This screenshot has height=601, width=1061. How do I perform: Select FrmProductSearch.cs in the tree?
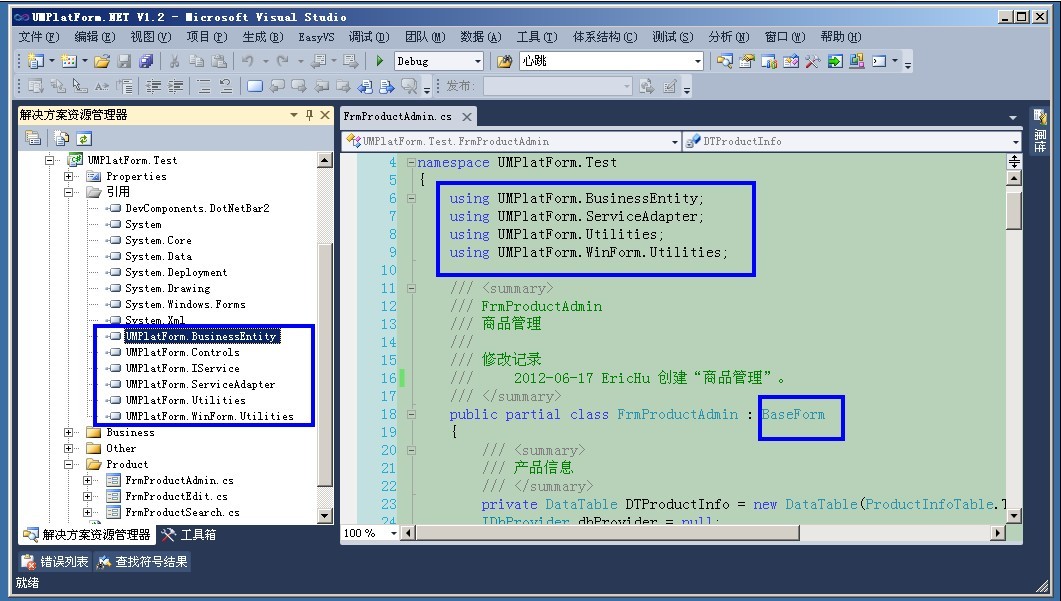(182, 512)
